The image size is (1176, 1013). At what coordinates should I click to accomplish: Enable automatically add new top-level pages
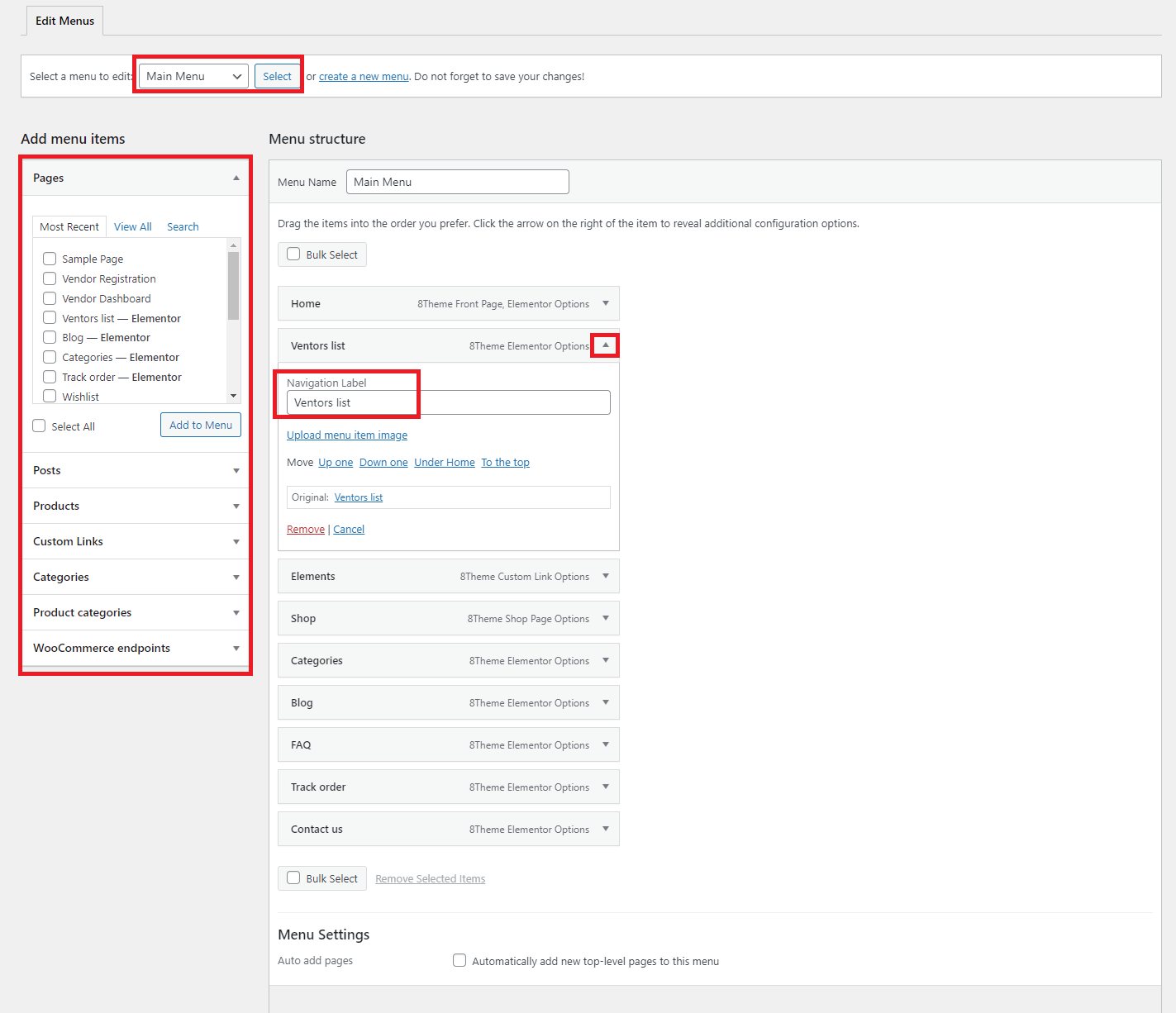point(459,960)
